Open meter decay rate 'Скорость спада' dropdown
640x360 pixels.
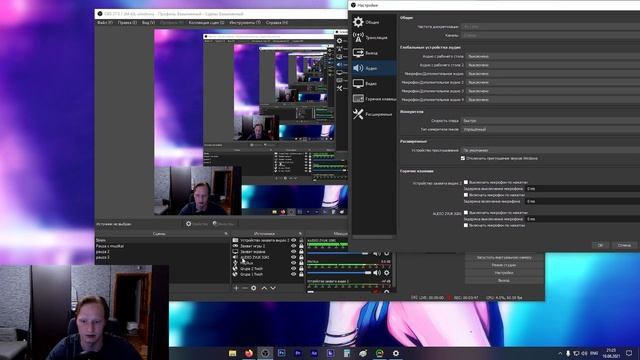tap(551, 120)
